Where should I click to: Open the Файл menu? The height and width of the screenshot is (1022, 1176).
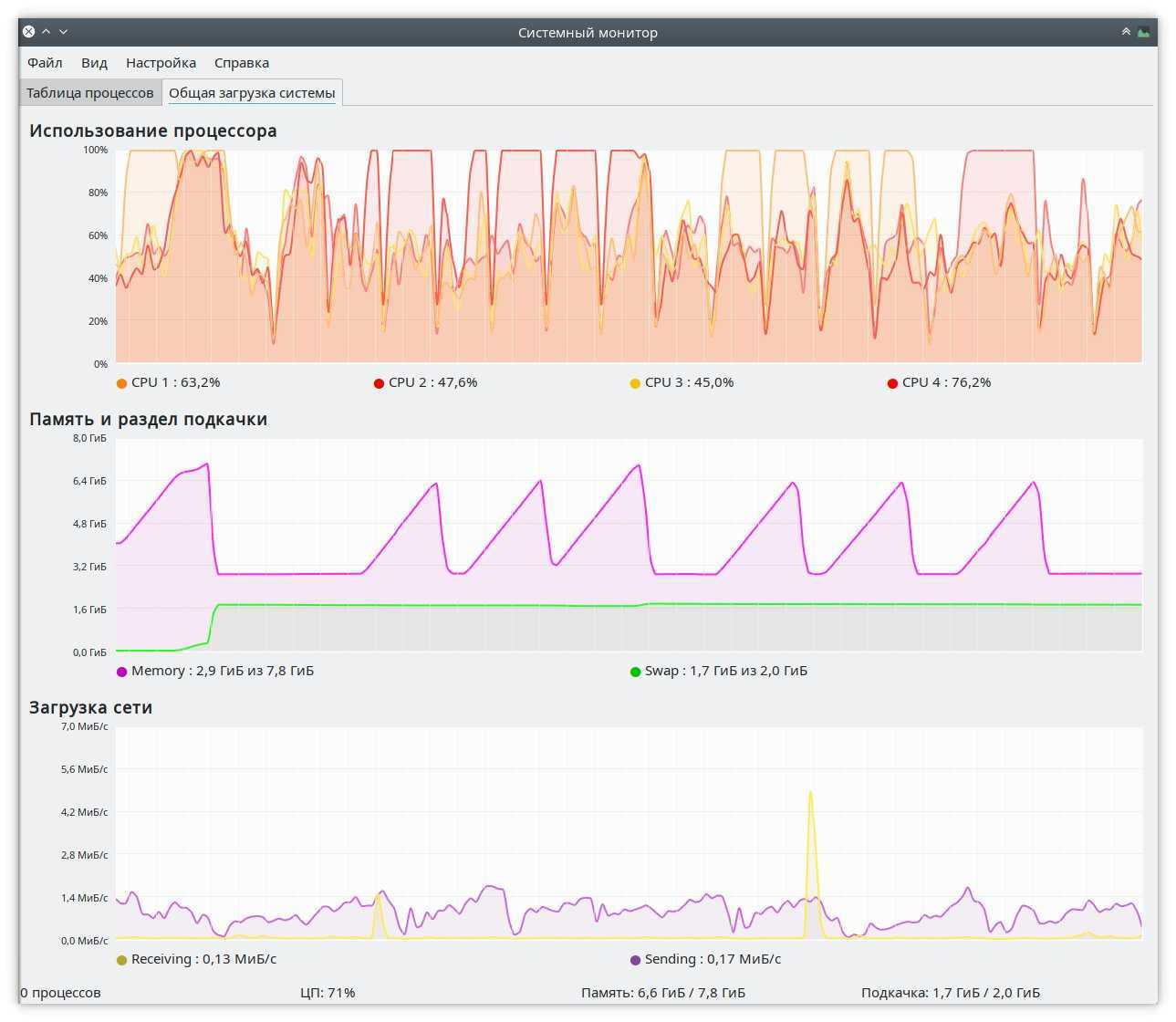click(x=45, y=63)
